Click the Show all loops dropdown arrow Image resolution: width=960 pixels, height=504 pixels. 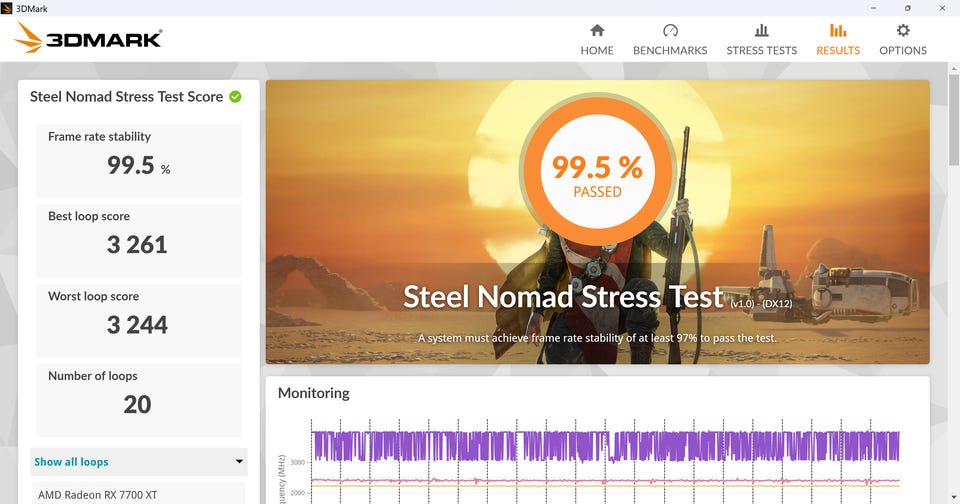(239, 462)
